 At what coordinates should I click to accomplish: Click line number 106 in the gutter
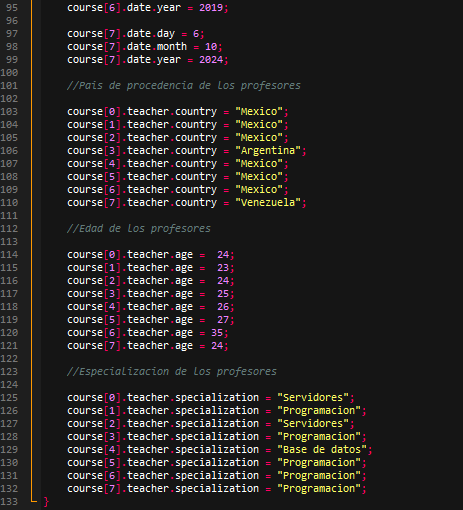coord(9,151)
